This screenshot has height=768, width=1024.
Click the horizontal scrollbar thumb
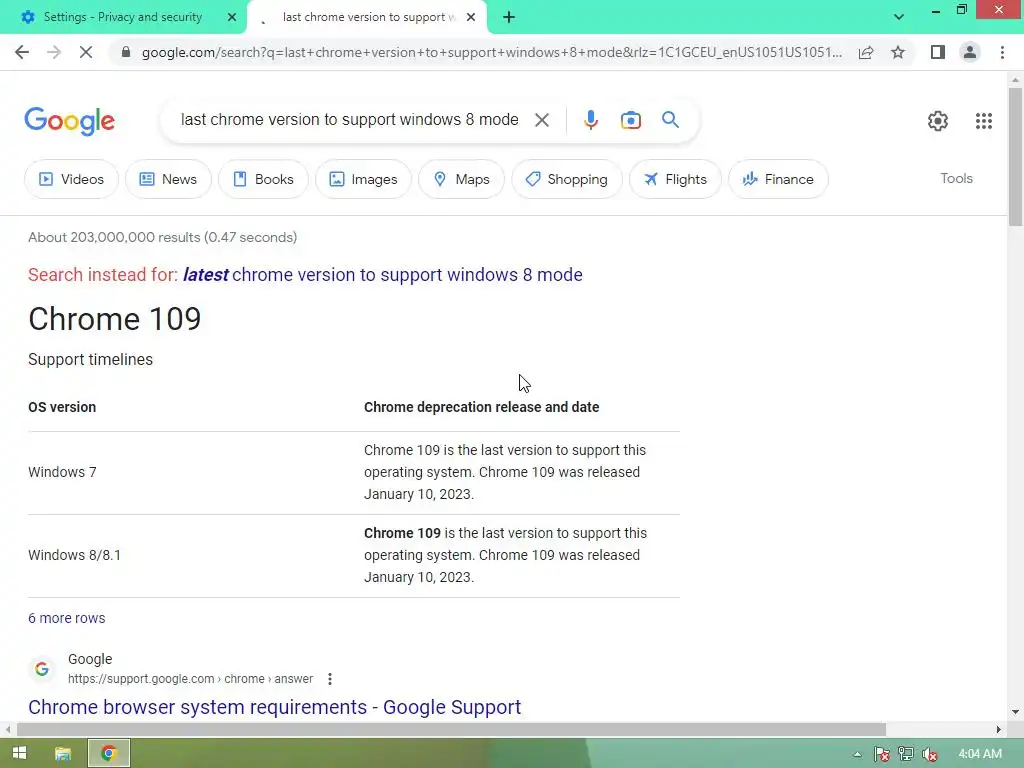pyautogui.click(x=451, y=729)
